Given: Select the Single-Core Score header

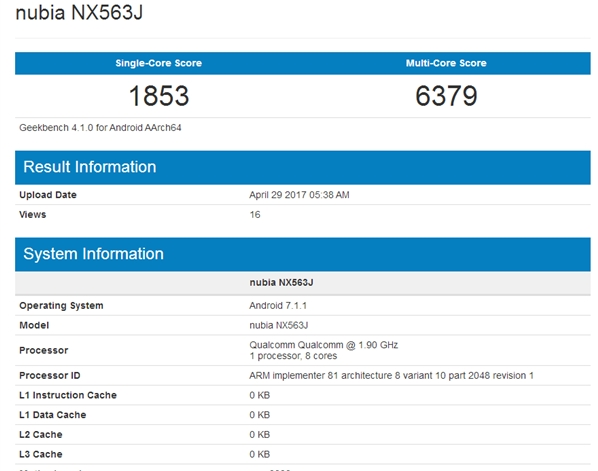Looking at the screenshot, I should 159,63.
